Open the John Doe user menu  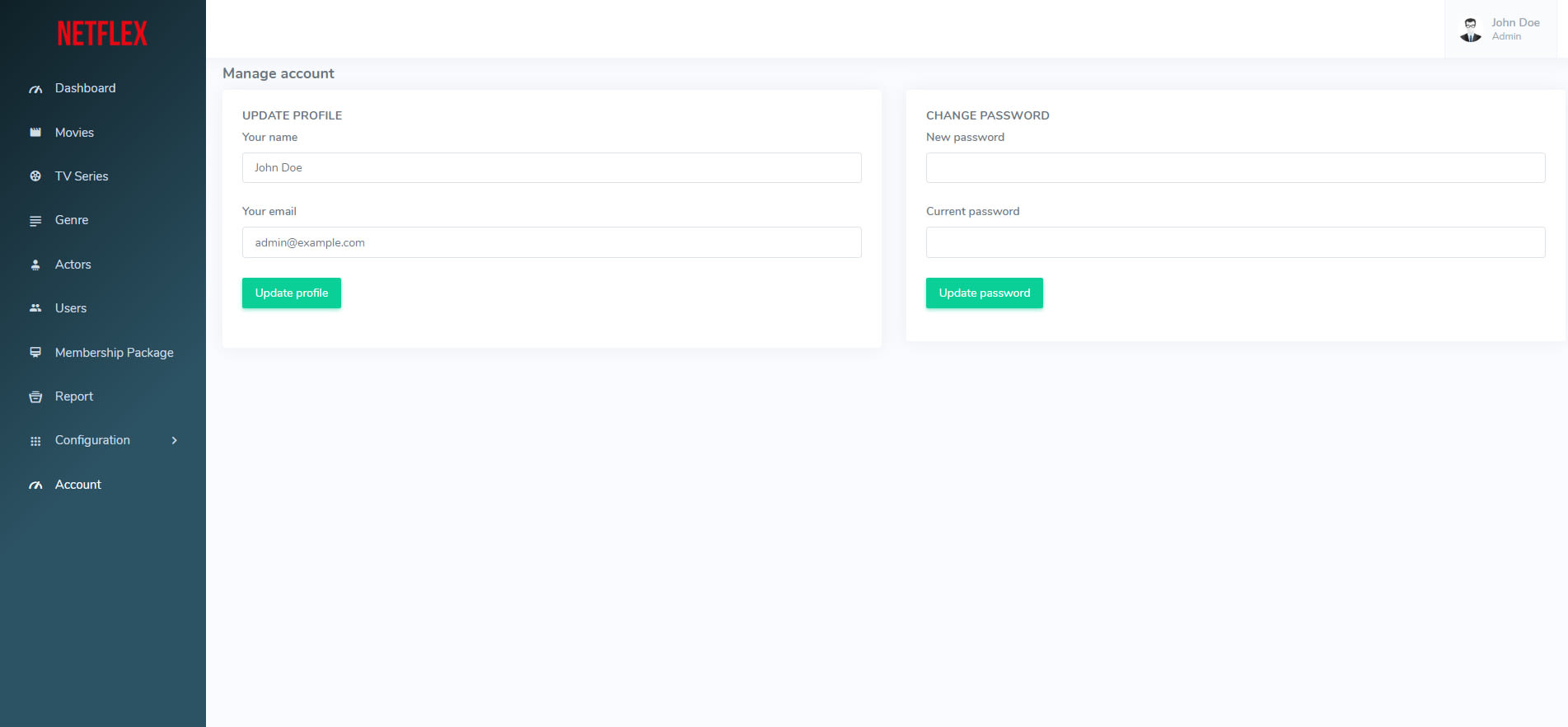click(1500, 29)
